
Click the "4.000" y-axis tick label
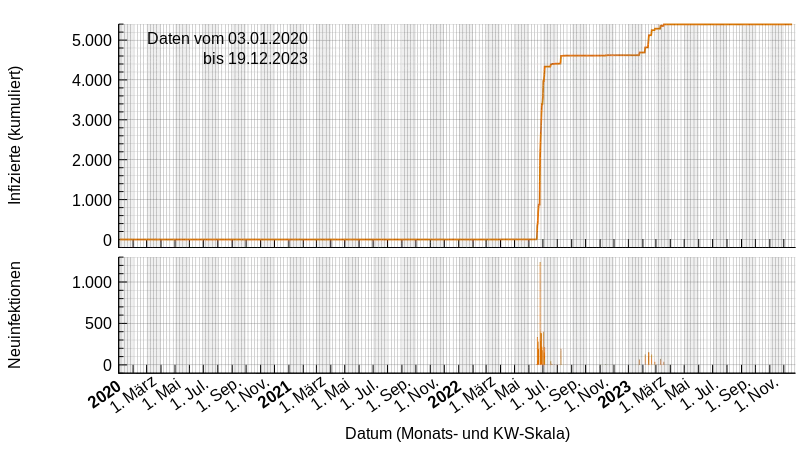92,80
